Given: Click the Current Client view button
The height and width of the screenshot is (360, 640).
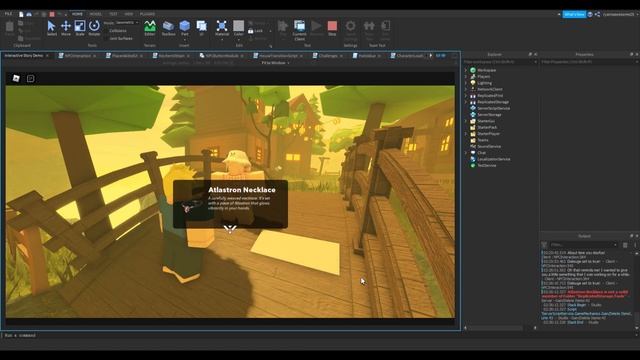Looking at the screenshot, I should (299, 30).
